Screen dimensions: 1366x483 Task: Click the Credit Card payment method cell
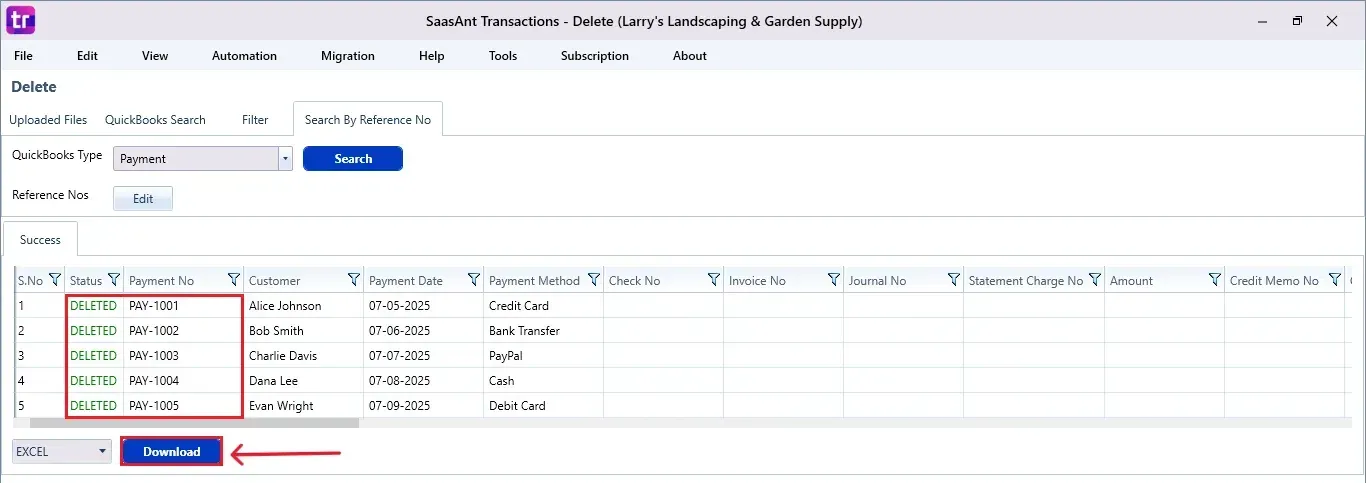click(543, 306)
